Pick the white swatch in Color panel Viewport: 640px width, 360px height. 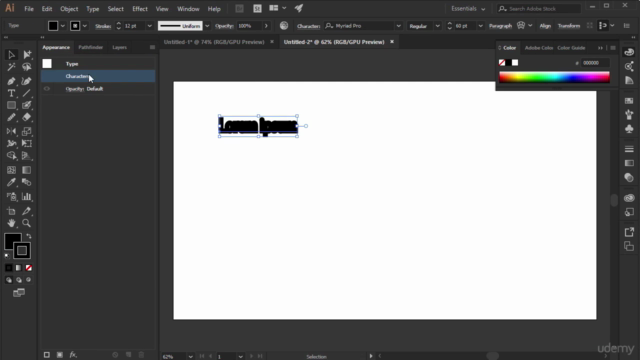point(515,62)
